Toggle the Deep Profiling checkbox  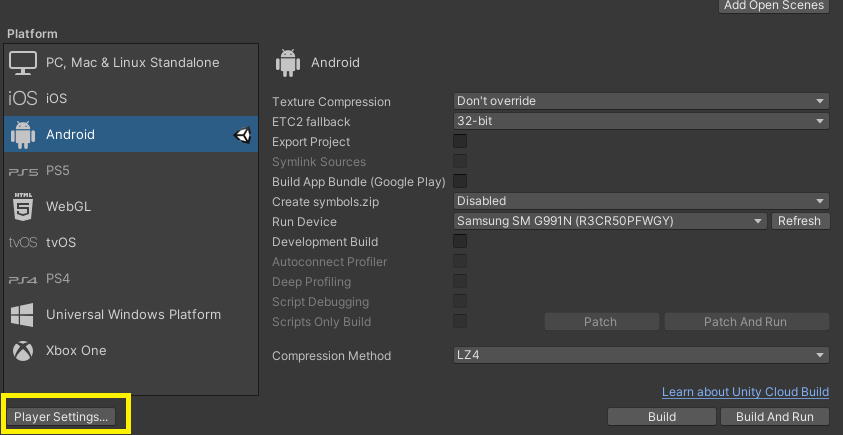[460, 281]
